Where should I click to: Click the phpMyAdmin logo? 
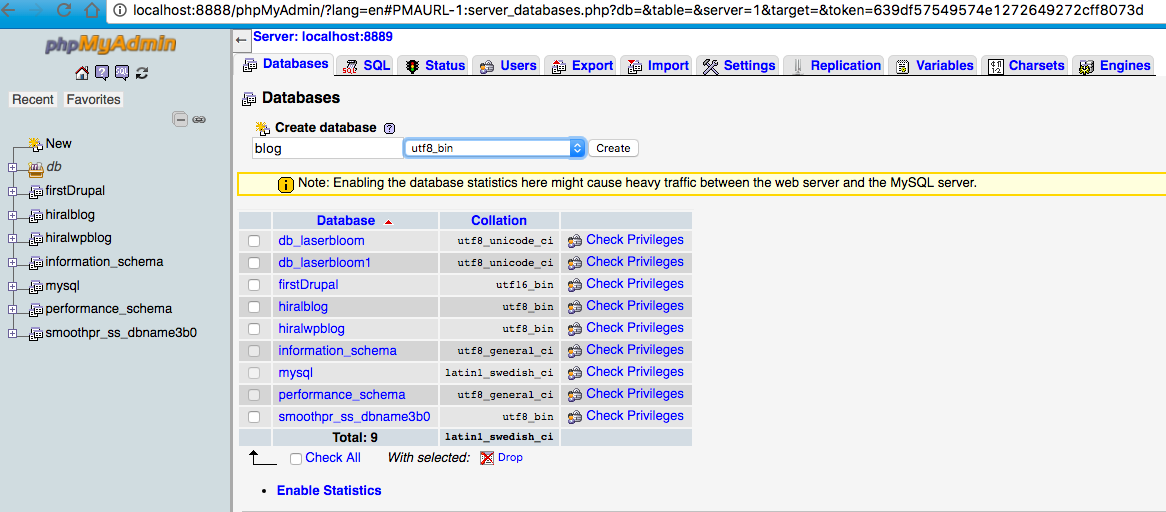pyautogui.click(x=111, y=45)
